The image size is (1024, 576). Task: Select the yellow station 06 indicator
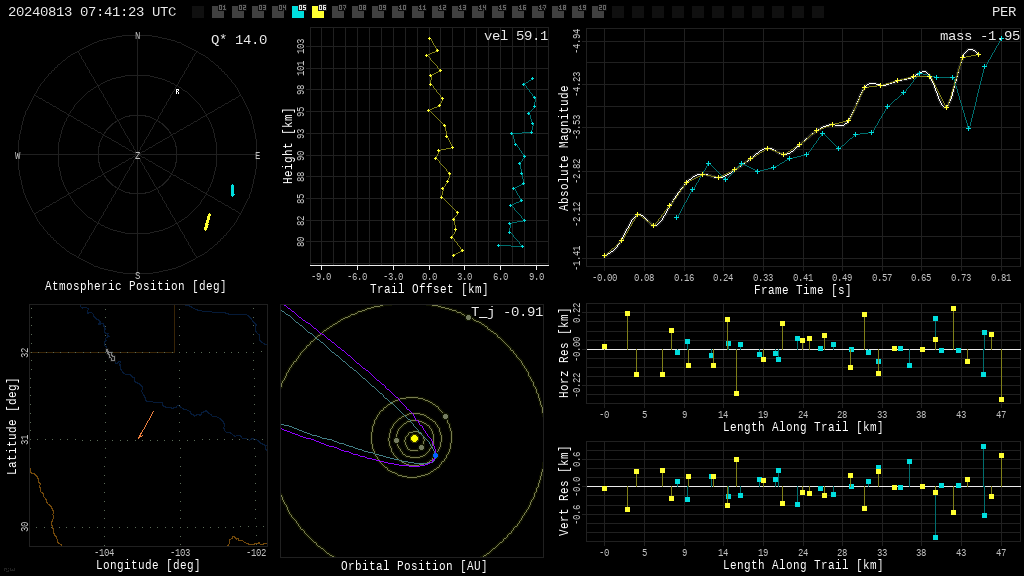click(318, 12)
